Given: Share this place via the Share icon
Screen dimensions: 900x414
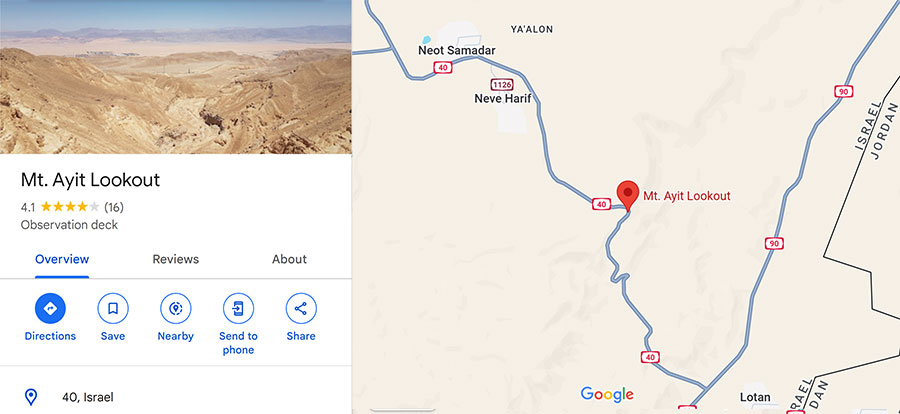Looking at the screenshot, I should 301,308.
